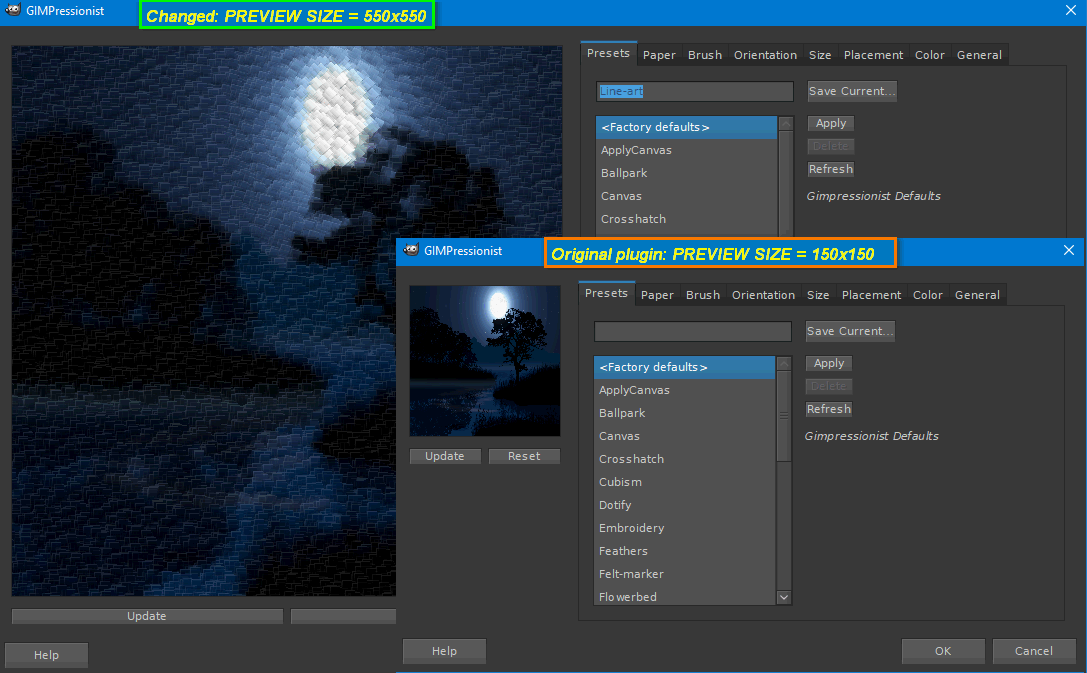Click the Reset button under the small preview

click(523, 456)
